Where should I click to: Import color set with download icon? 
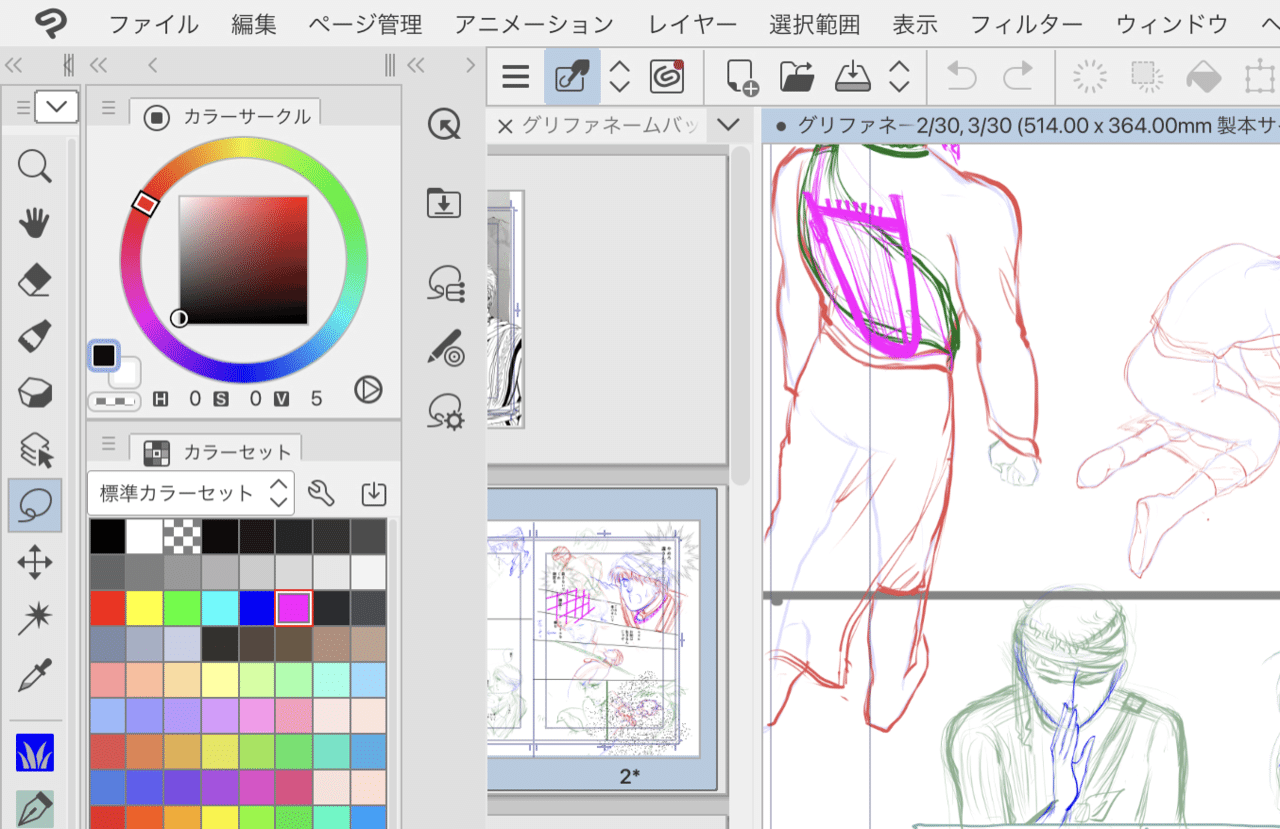click(373, 493)
